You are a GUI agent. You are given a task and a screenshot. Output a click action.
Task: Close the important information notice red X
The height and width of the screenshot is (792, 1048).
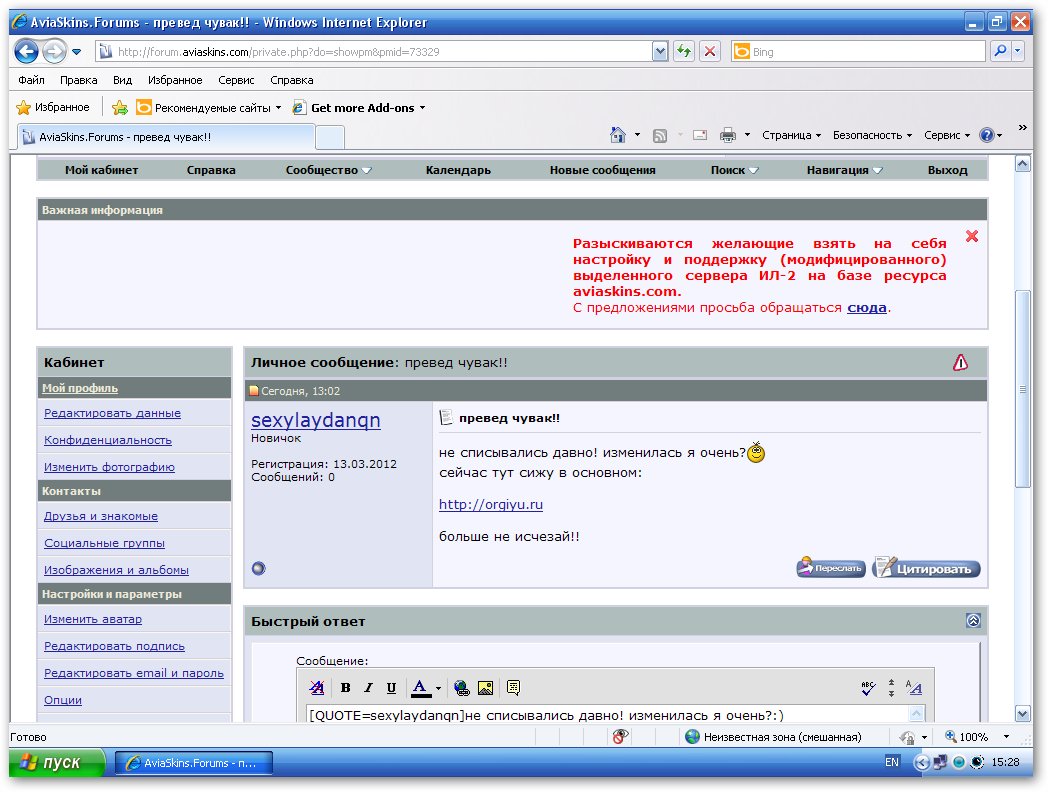point(972,236)
